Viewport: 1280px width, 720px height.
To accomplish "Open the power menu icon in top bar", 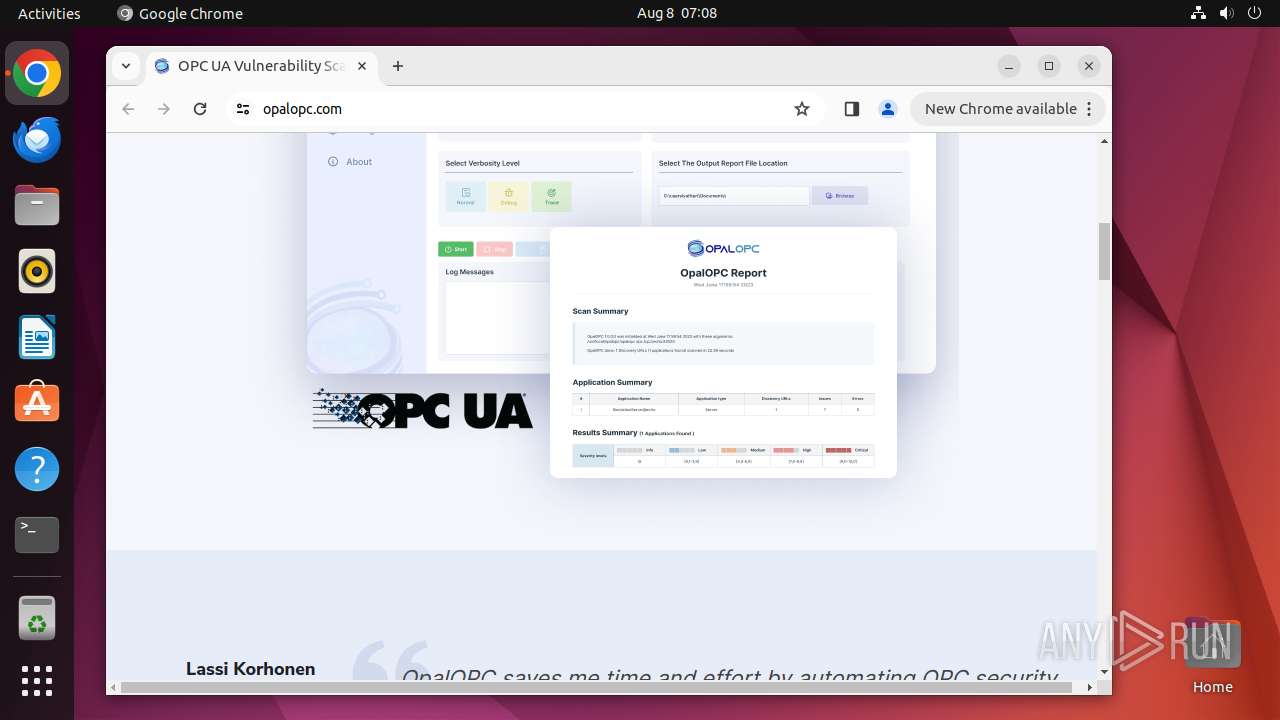I will click(x=1255, y=13).
